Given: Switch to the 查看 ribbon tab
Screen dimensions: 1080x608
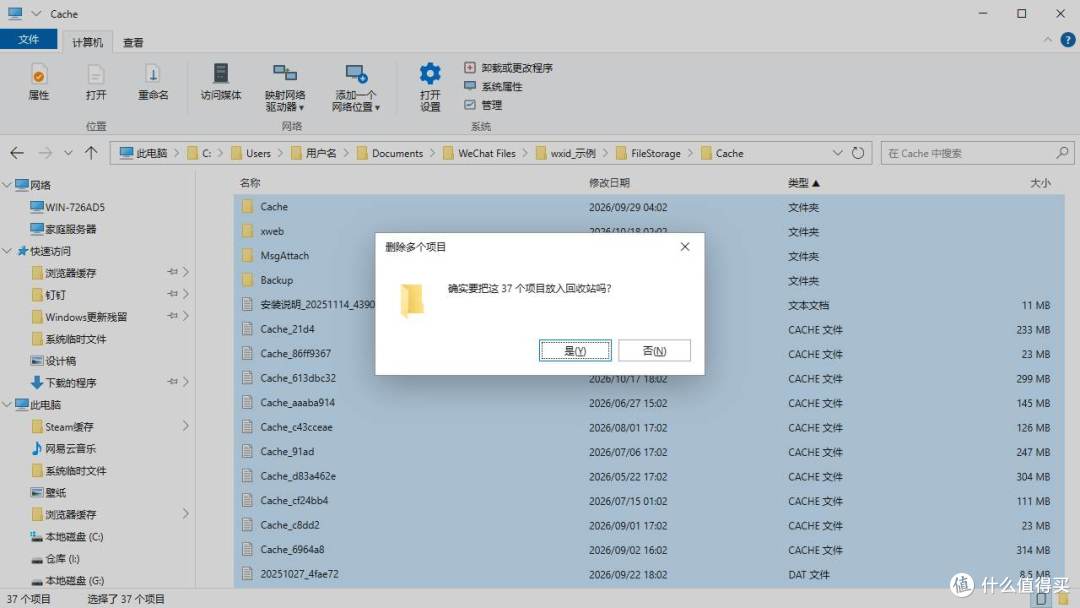Looking at the screenshot, I should (x=133, y=42).
